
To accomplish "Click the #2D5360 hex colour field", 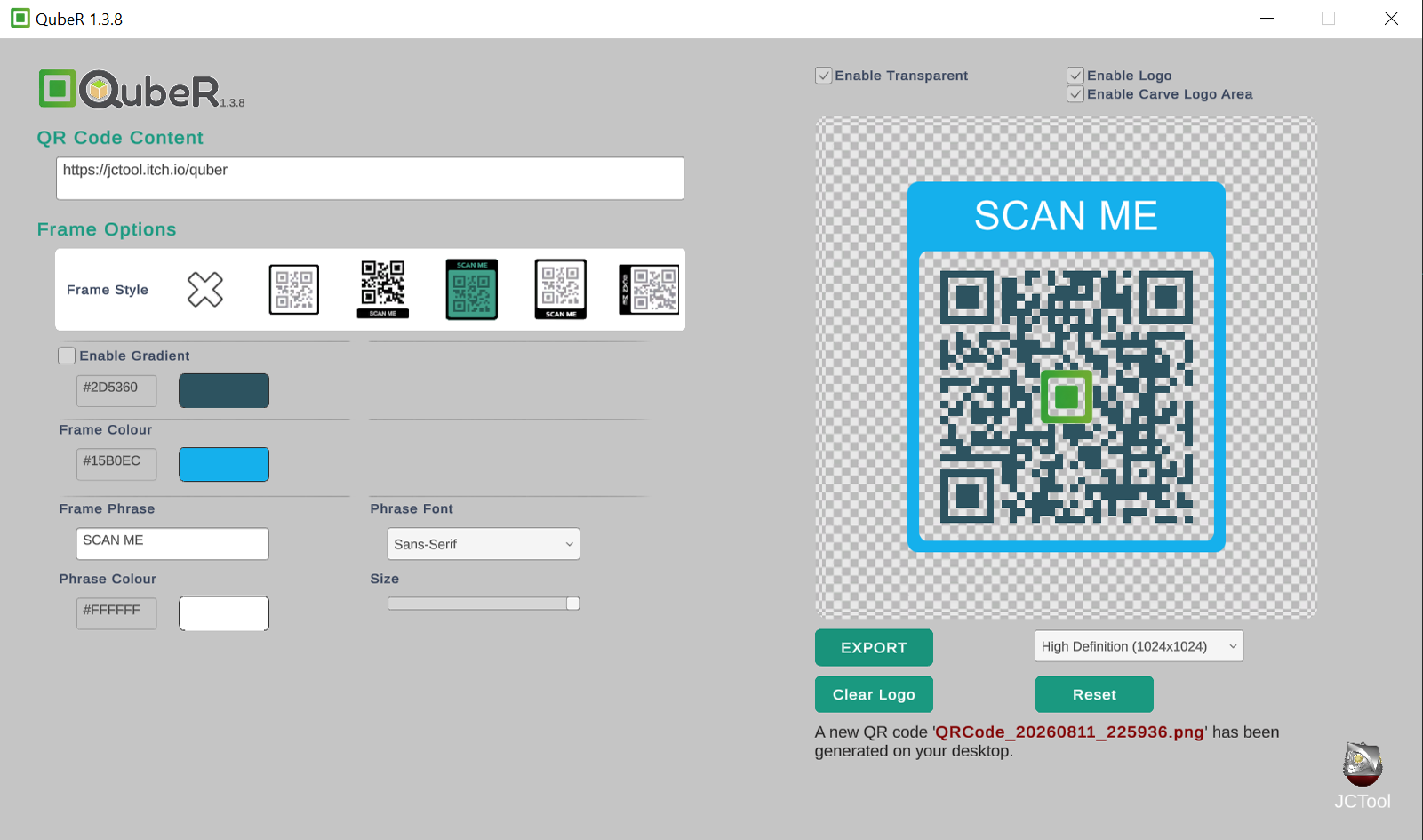I will (x=116, y=390).
